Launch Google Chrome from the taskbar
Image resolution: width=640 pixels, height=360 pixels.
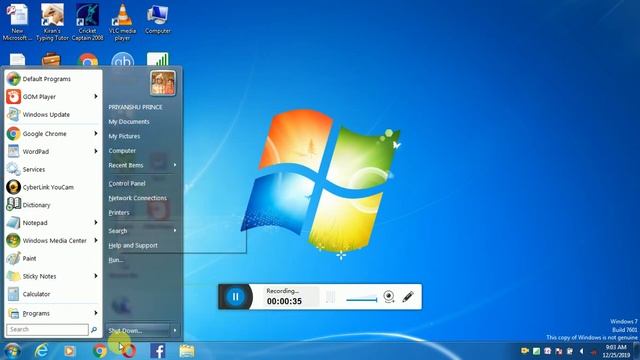pyautogui.click(x=99, y=351)
